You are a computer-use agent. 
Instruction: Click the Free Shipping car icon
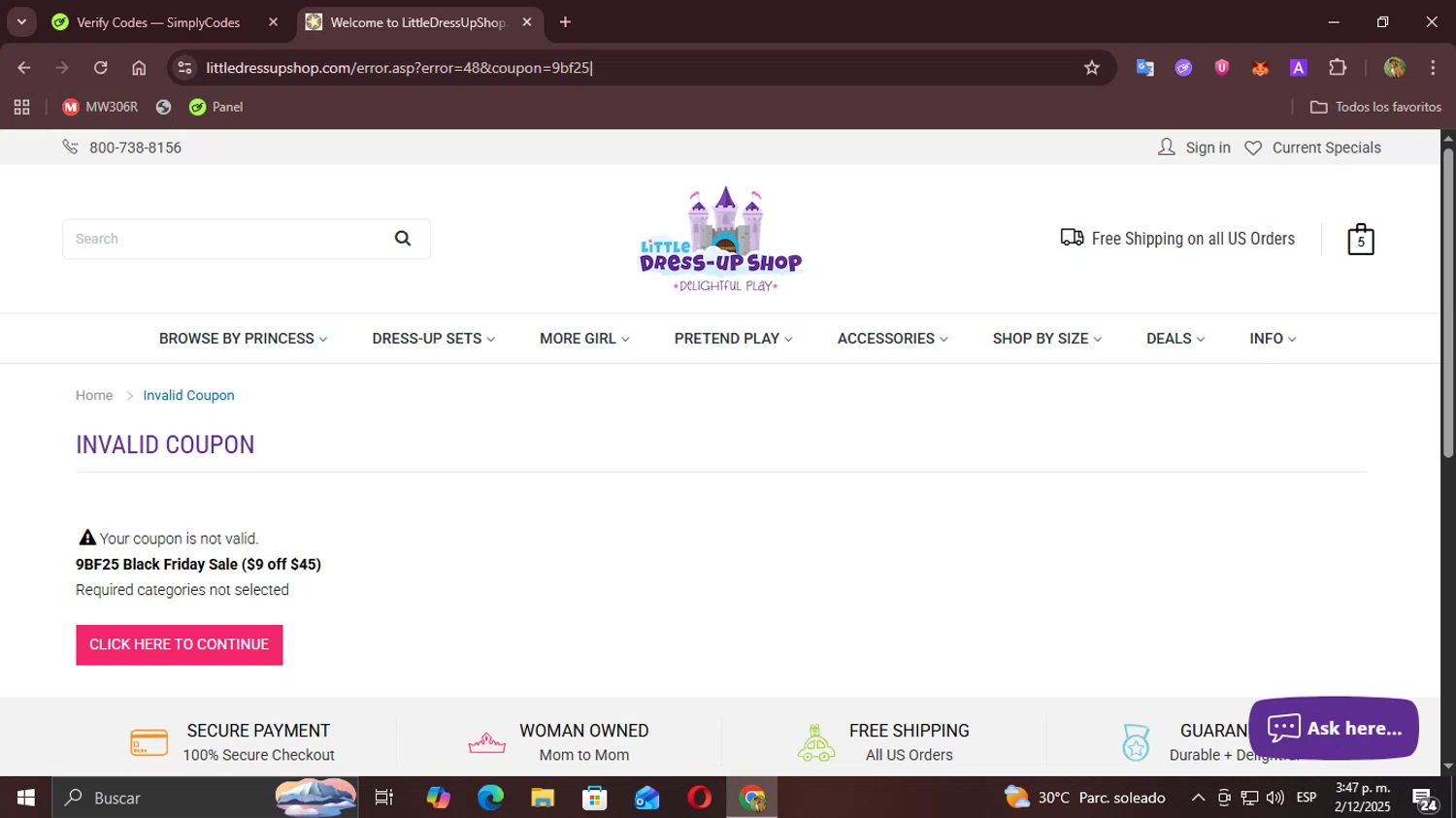point(816,743)
